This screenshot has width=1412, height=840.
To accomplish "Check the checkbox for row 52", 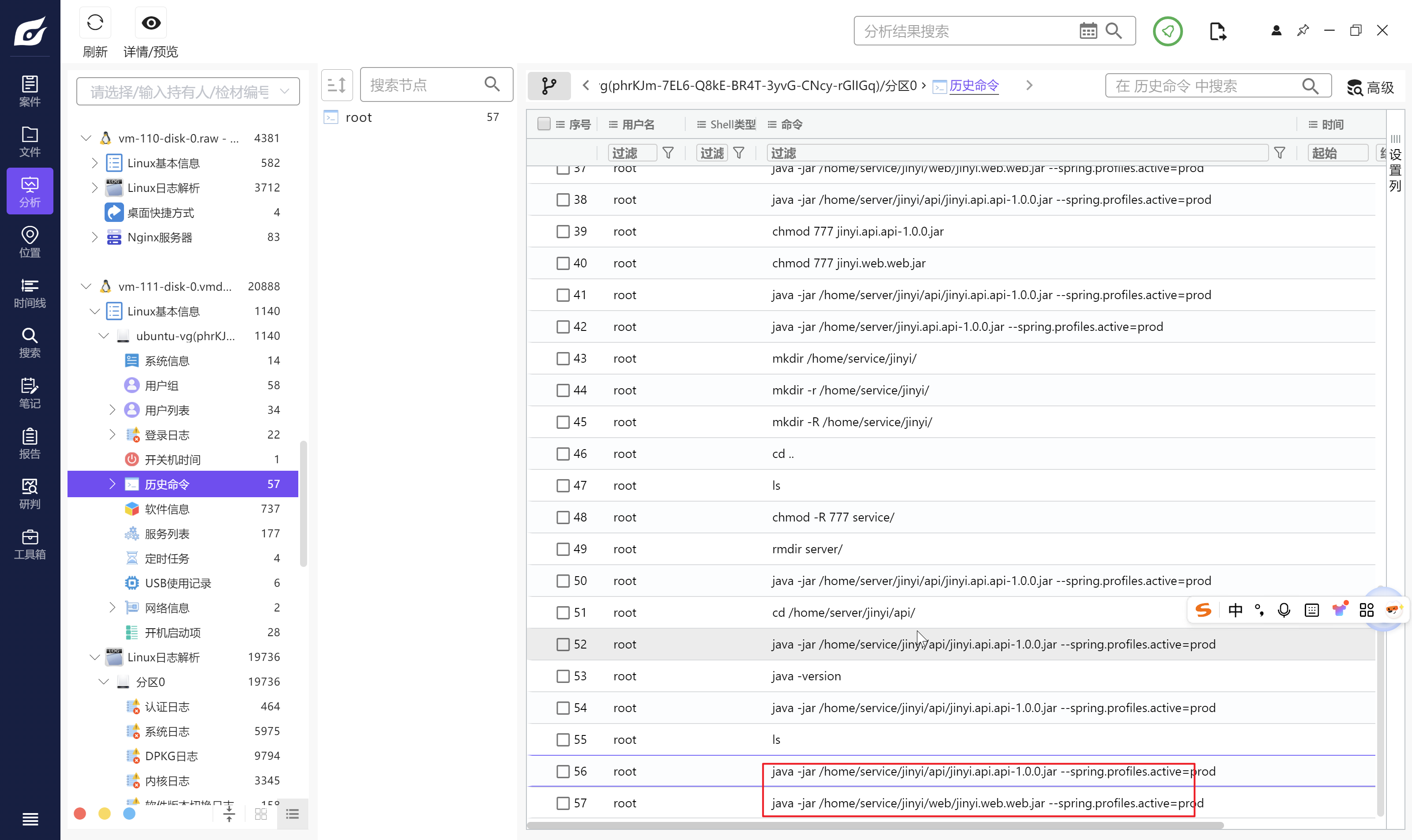I will [562, 644].
